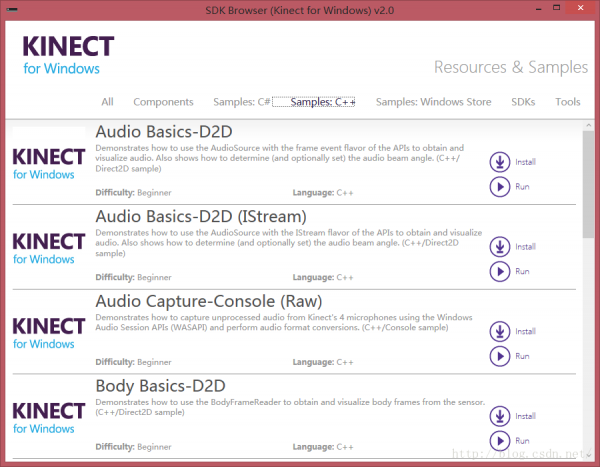This screenshot has height=467, width=600.
Task: Click Run play icon for Audio Basics-D2D (IStream)
Action: coord(500,271)
